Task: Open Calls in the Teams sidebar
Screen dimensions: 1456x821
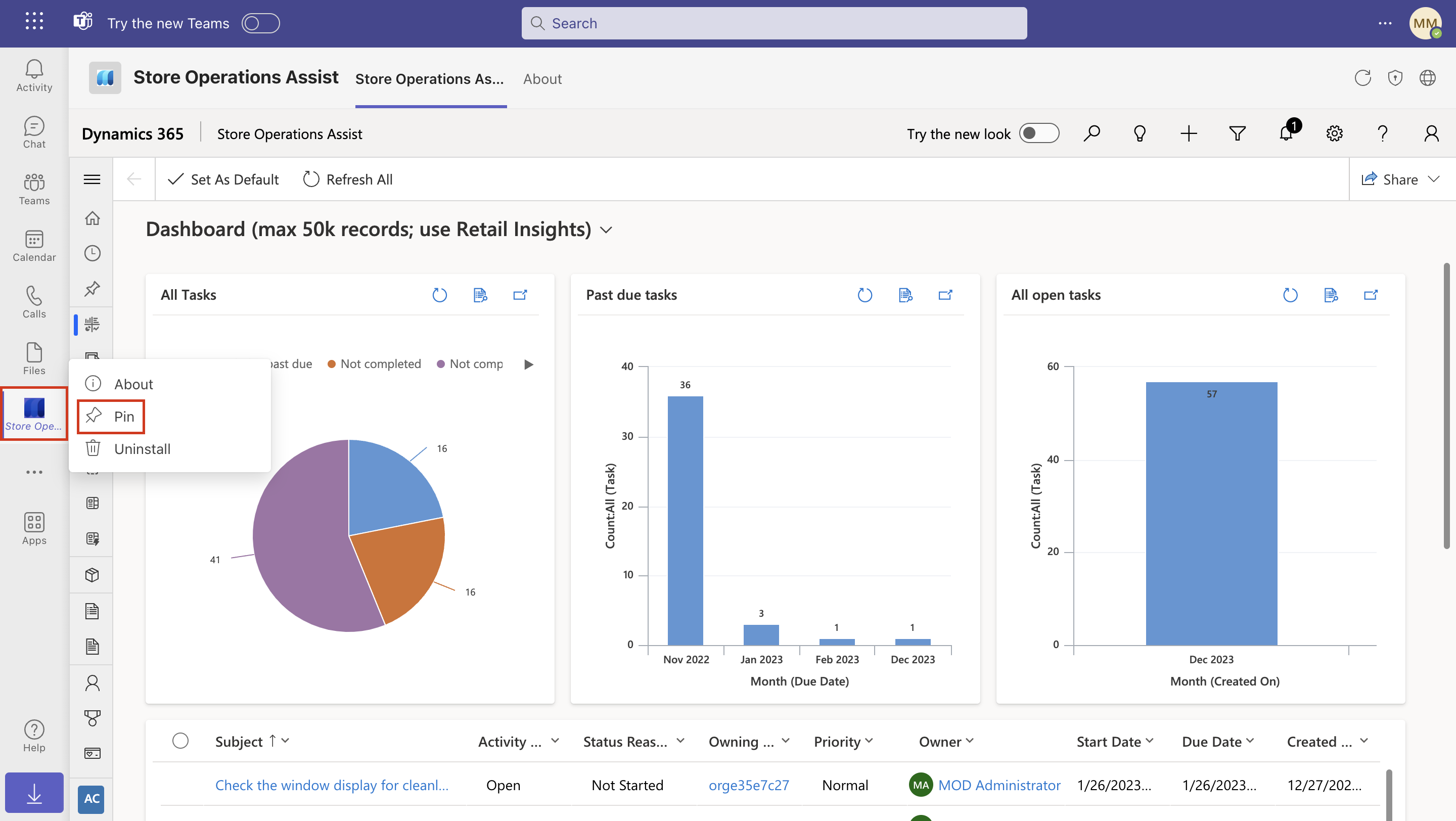Action: tap(34, 302)
